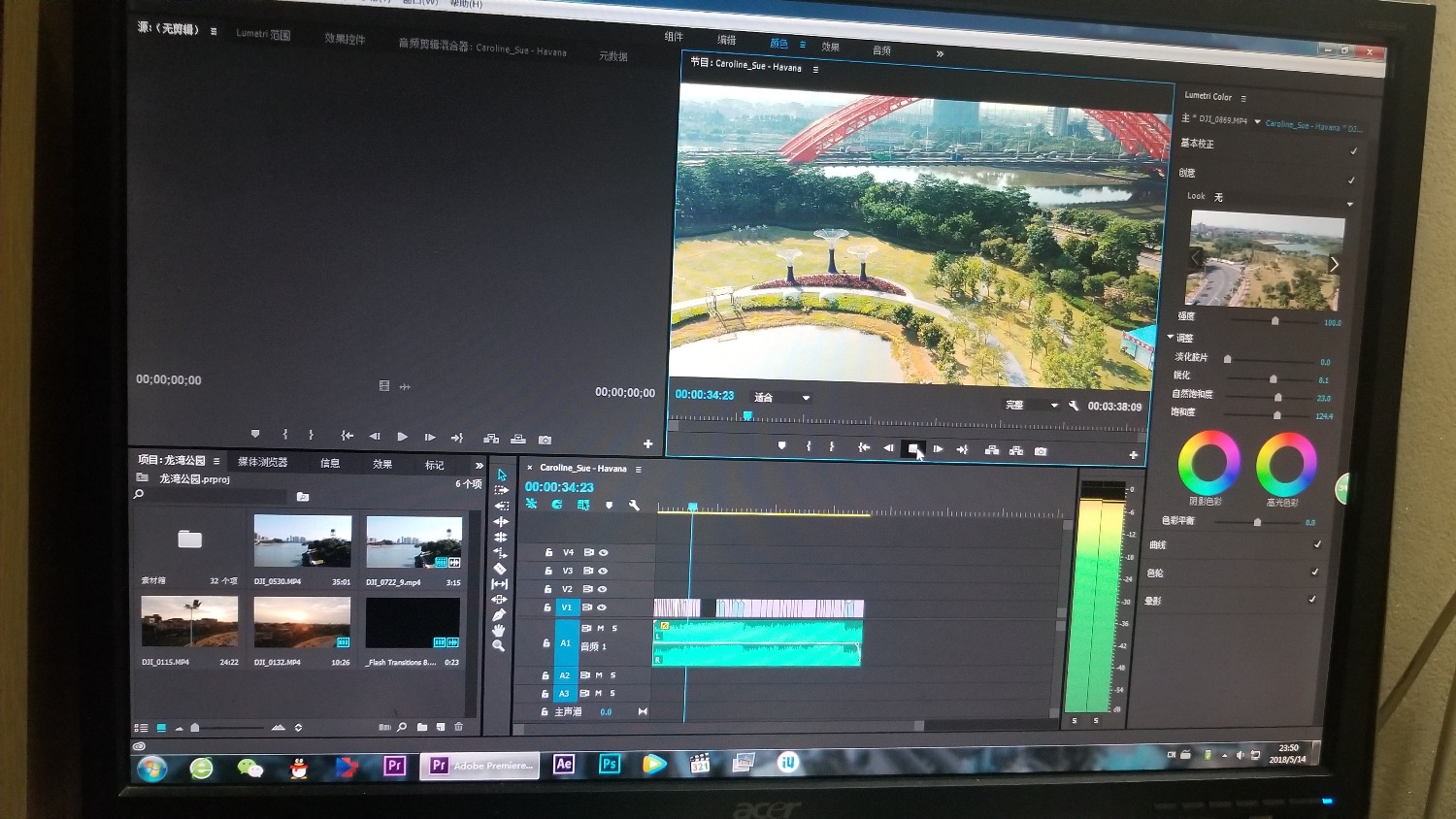This screenshot has width=1456, height=819.
Task: Solo the A2 audio track
Action: (x=612, y=674)
